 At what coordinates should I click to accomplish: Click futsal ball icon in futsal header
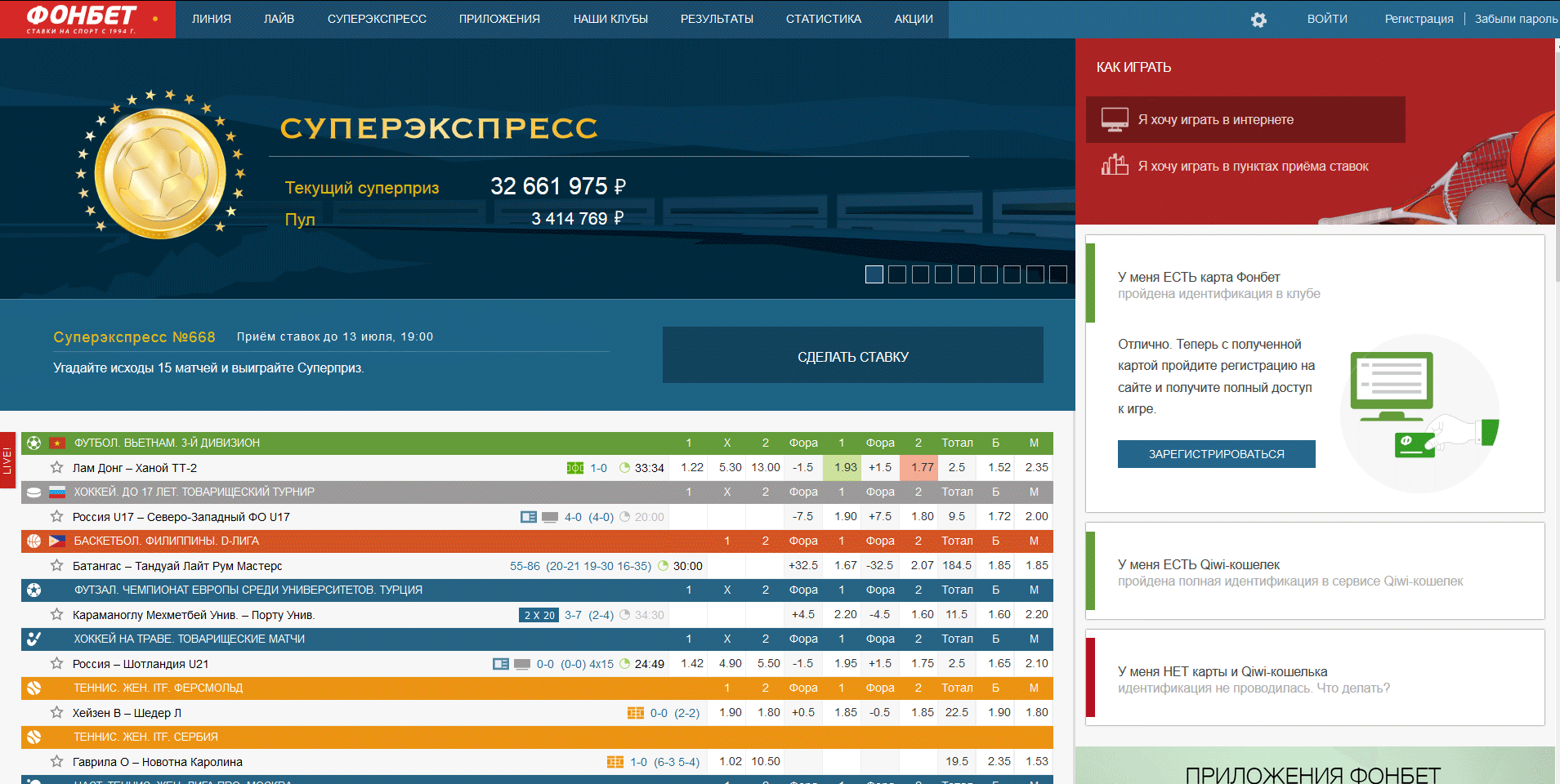tap(34, 590)
